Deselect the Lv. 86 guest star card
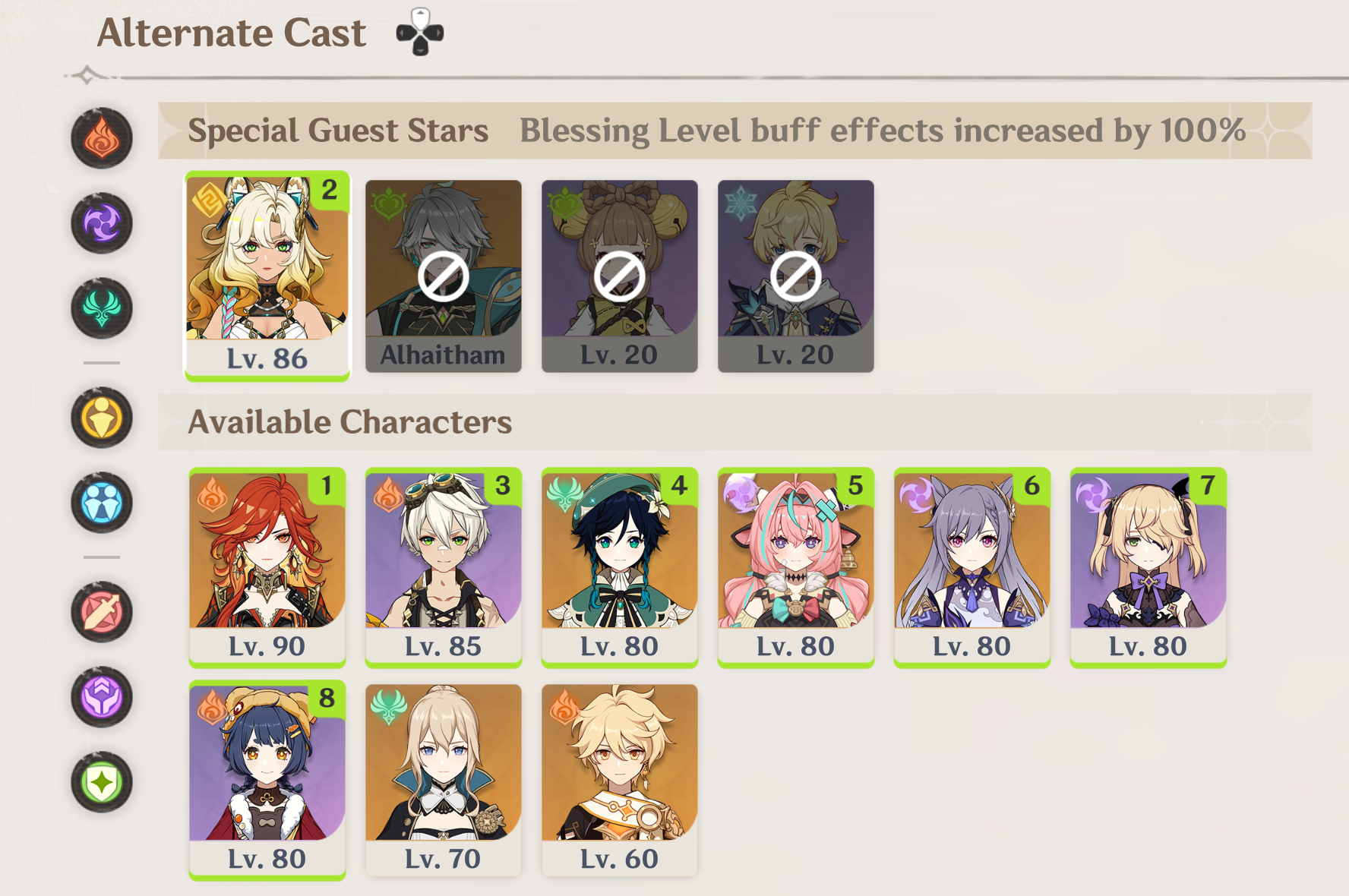This screenshot has height=896, width=1349. tap(267, 276)
